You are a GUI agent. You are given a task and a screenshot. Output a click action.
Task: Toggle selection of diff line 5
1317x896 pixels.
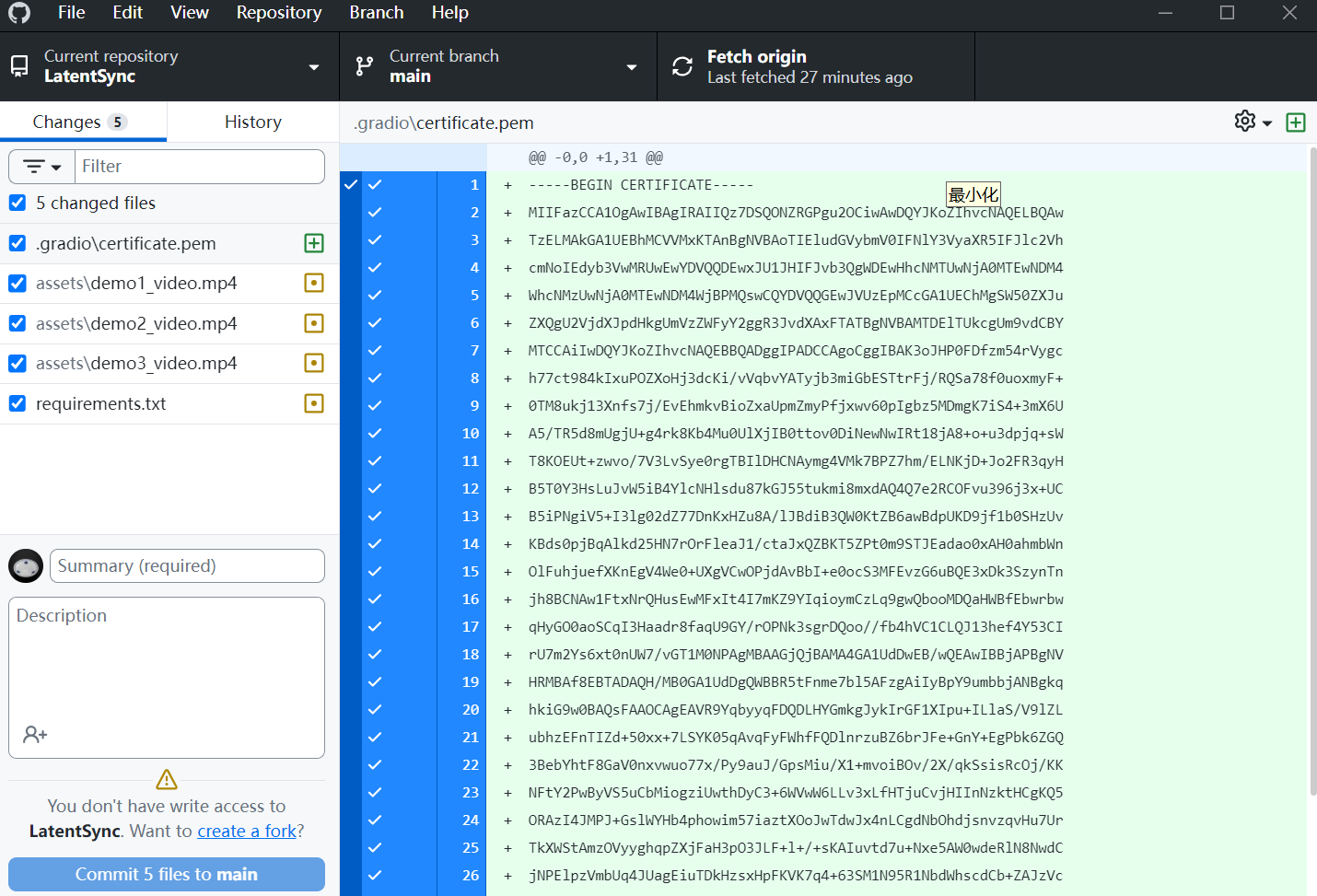click(x=375, y=295)
